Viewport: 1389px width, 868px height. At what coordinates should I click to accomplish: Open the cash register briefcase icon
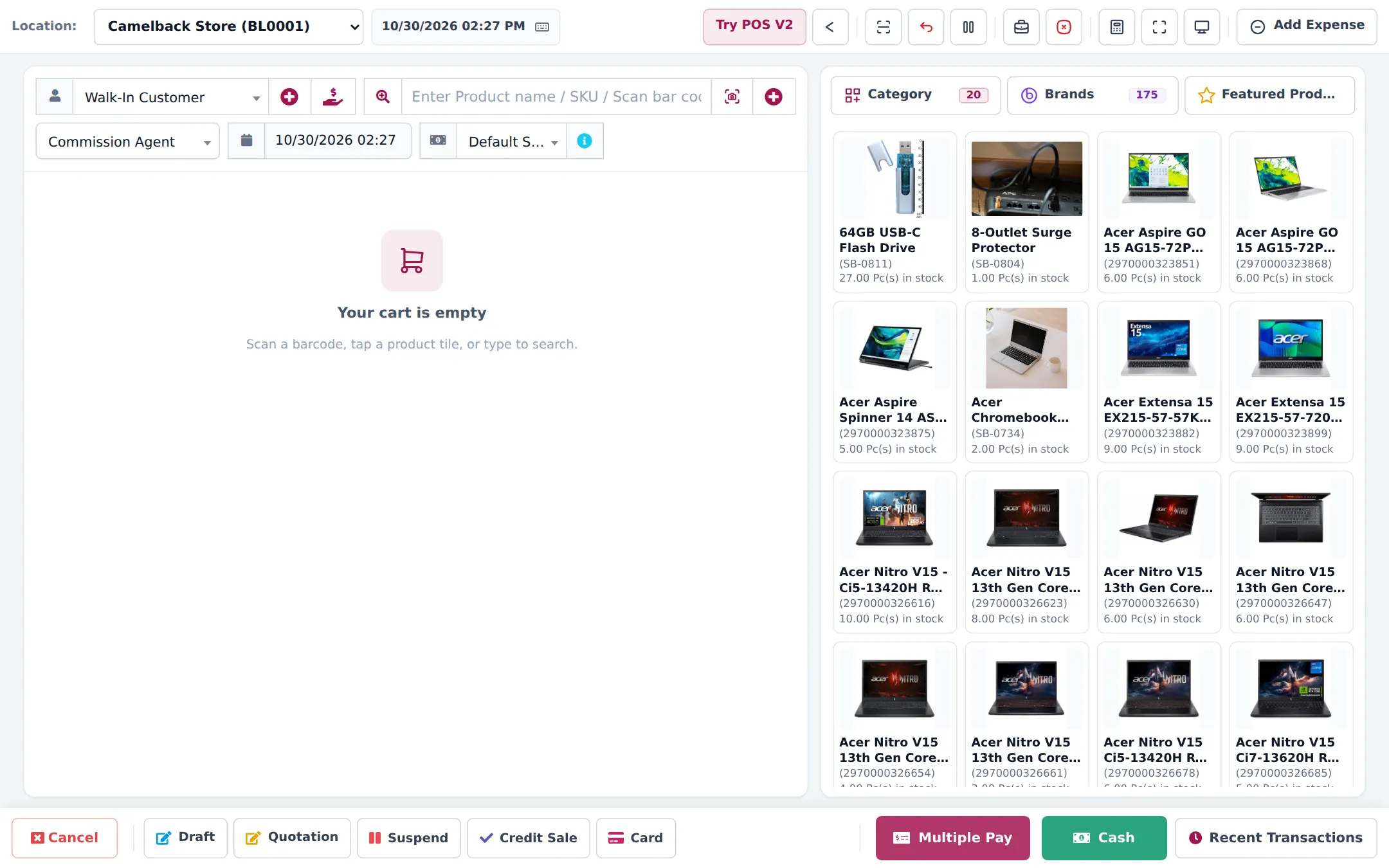(x=1021, y=27)
